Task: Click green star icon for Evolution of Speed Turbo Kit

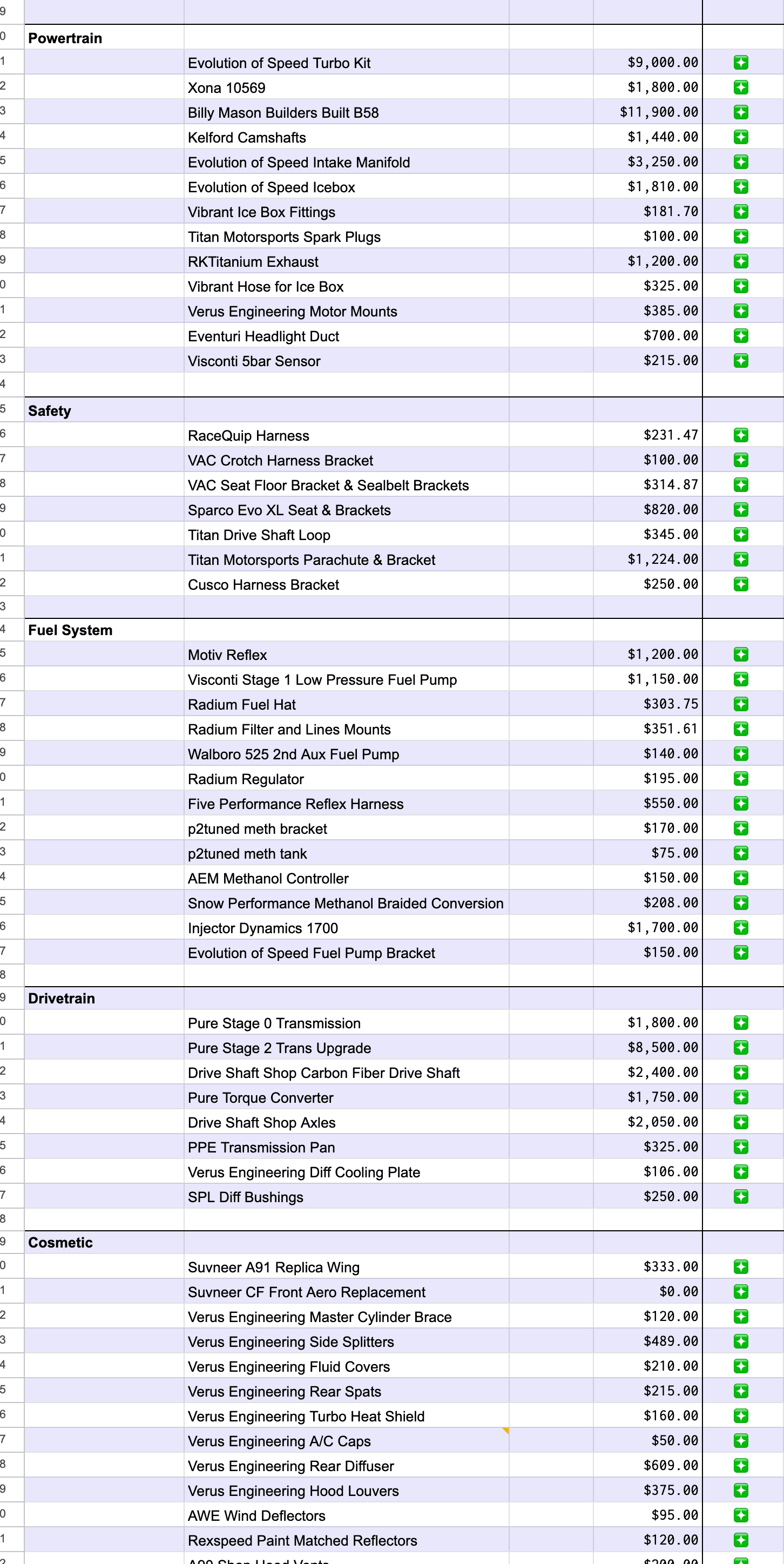Action: 740,63
